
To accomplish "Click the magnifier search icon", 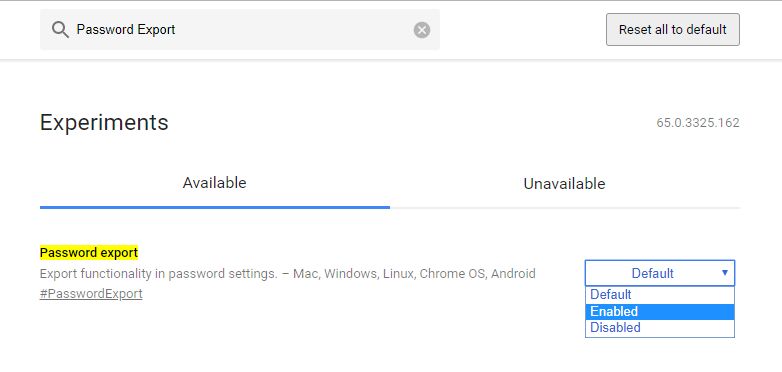I will pos(60,30).
